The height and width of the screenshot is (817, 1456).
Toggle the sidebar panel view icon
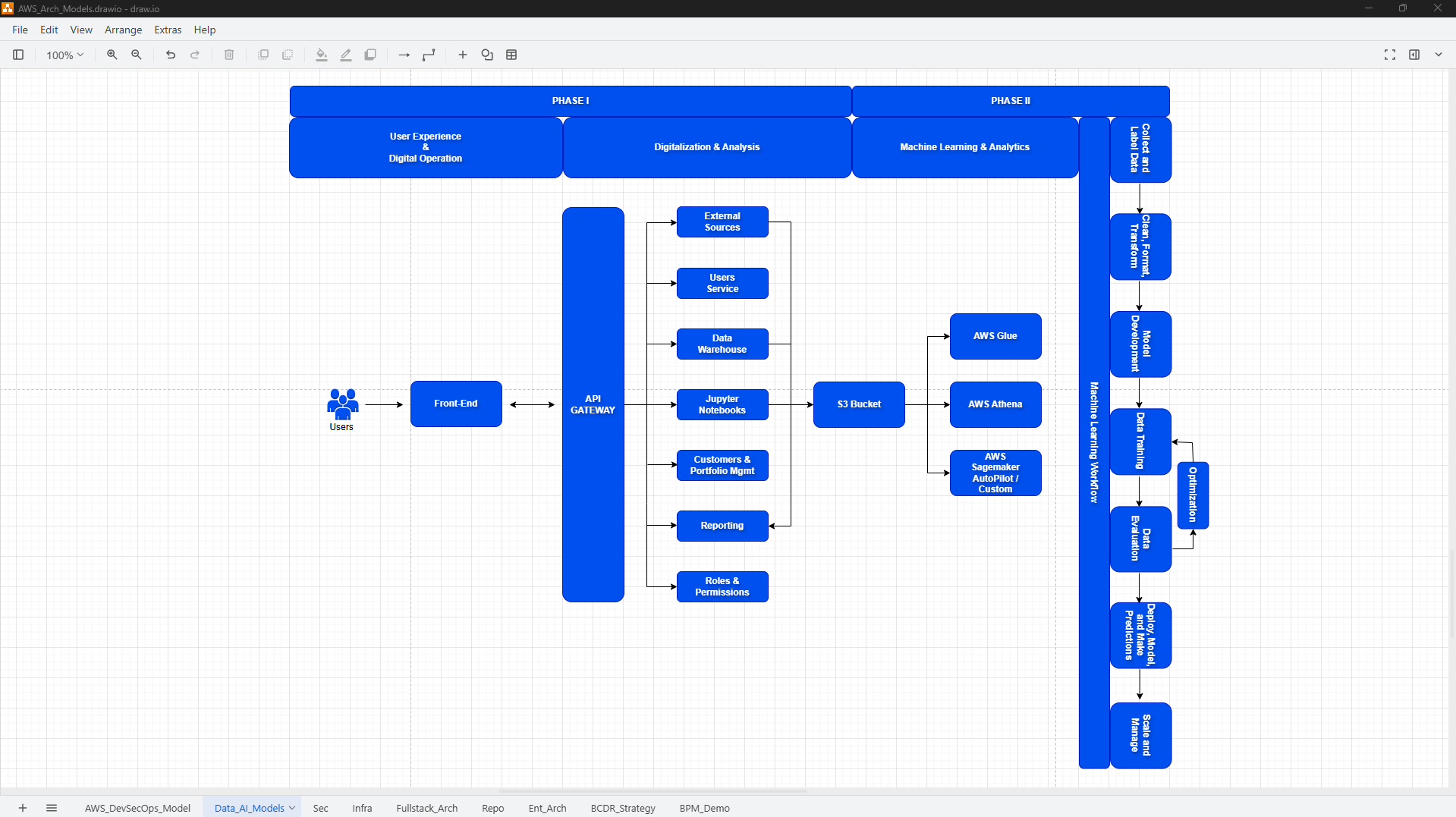click(18, 55)
